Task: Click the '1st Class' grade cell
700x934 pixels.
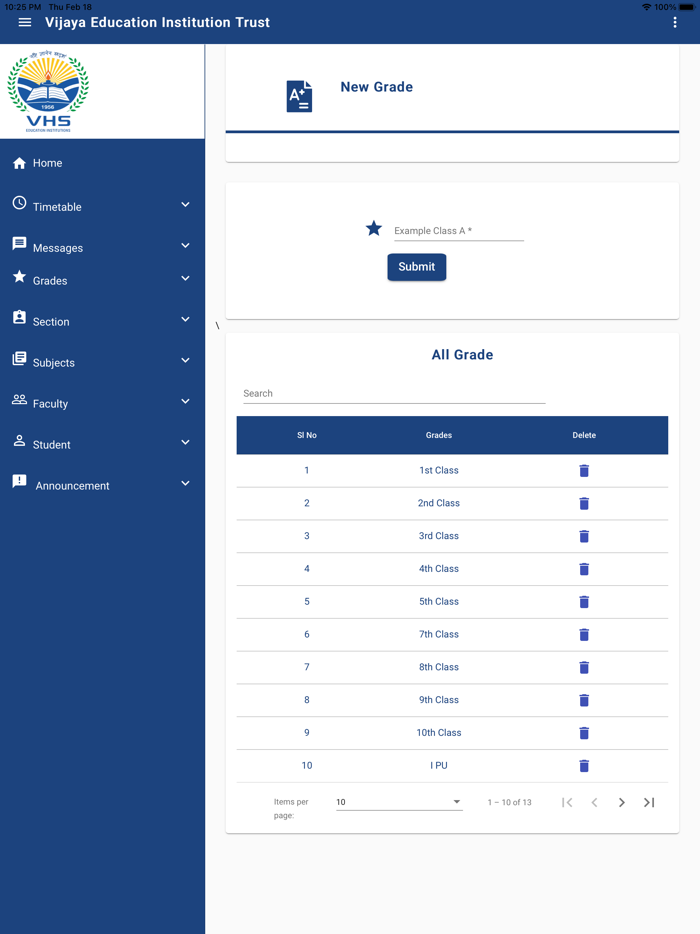Action: tap(438, 471)
